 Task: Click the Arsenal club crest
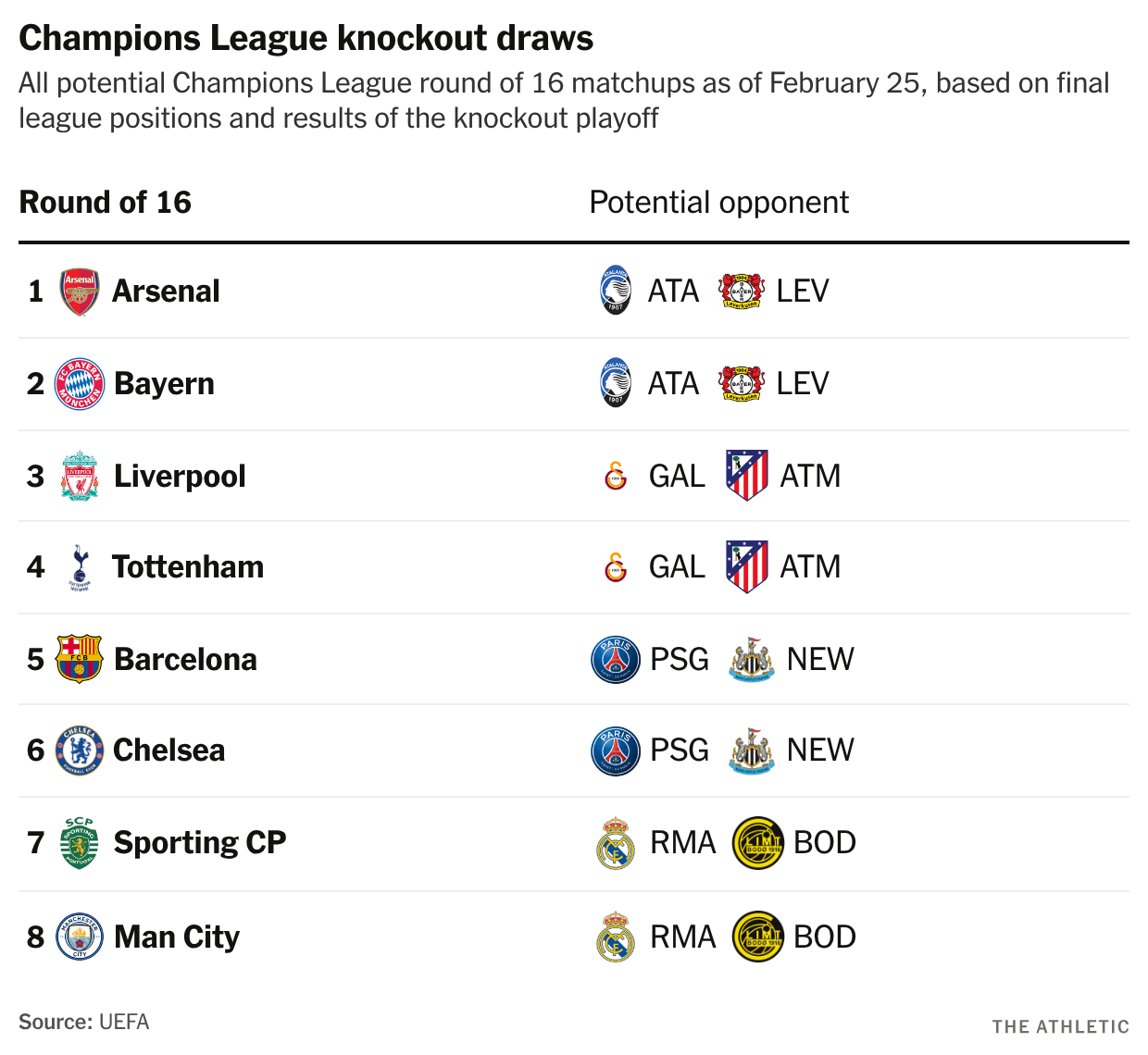tap(80, 292)
